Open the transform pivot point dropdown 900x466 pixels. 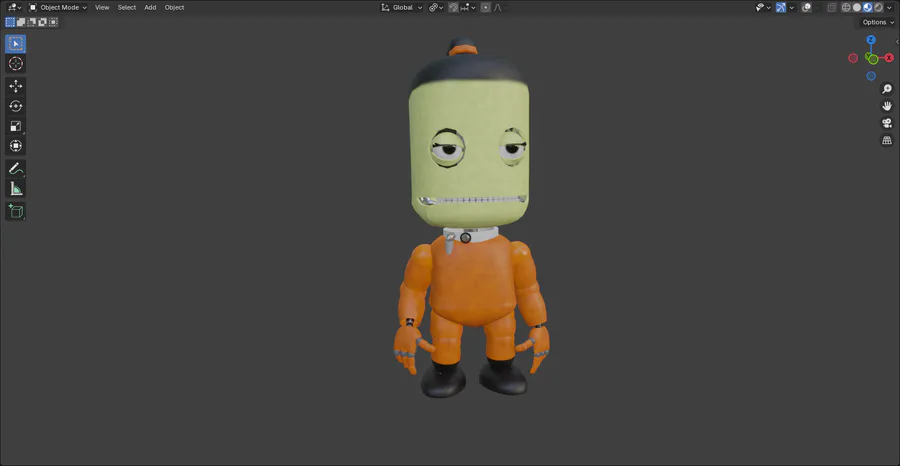coord(436,7)
